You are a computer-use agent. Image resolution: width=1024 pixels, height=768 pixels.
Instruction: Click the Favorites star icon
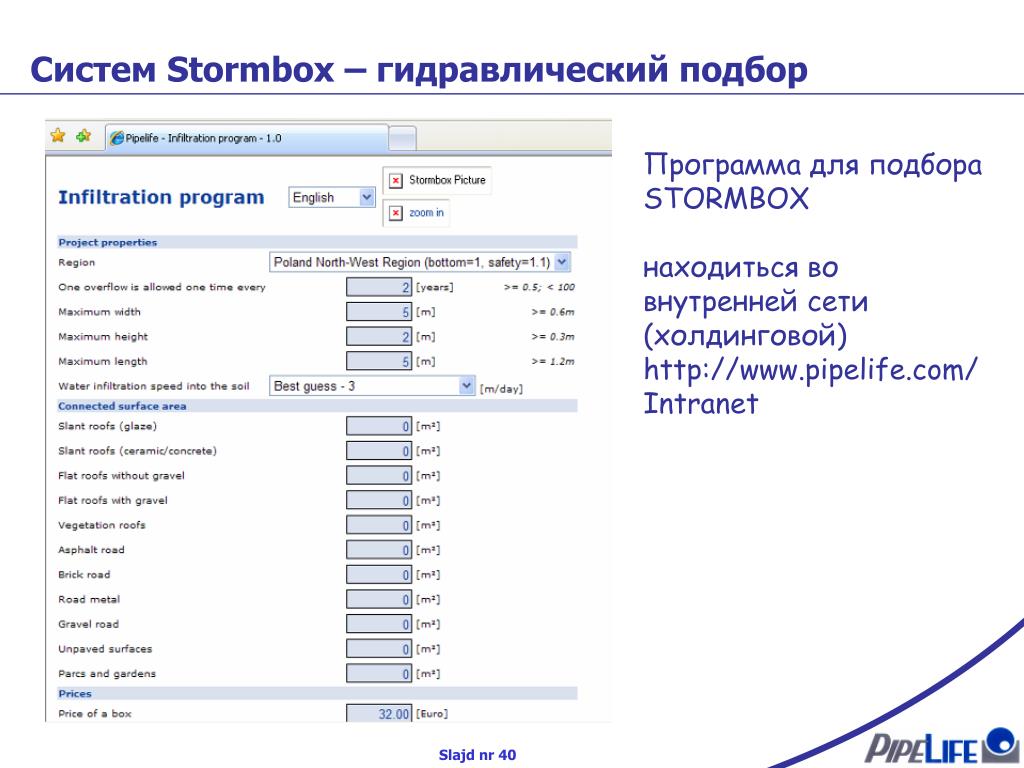pyautogui.click(x=58, y=136)
